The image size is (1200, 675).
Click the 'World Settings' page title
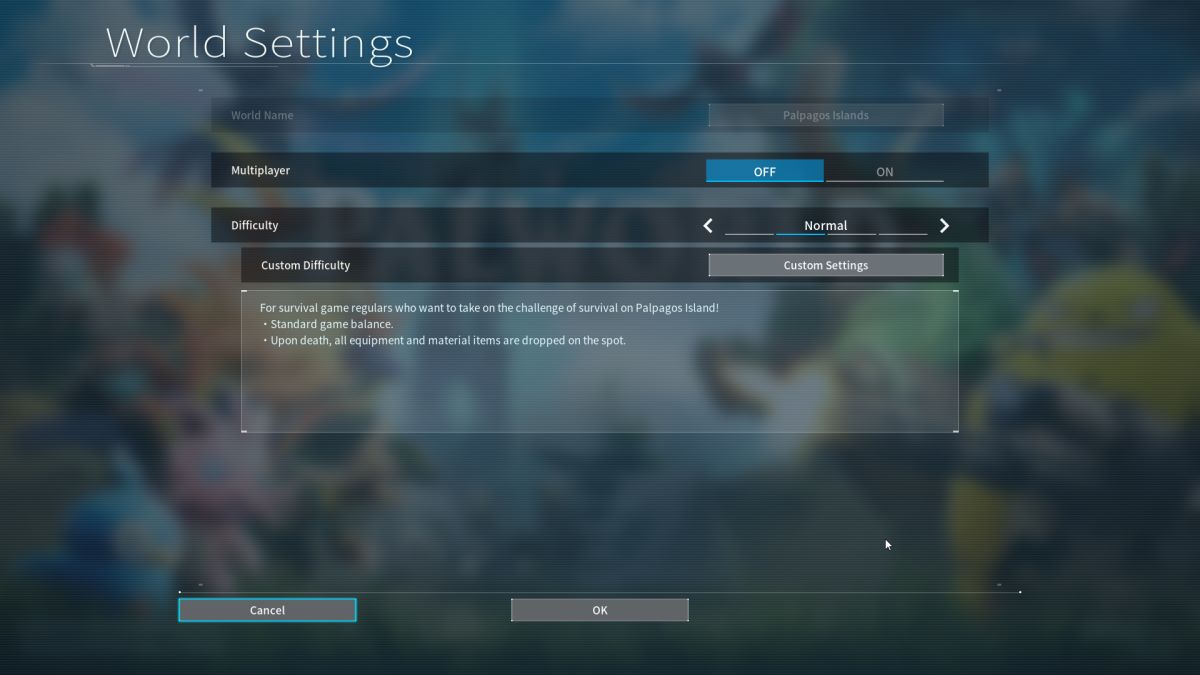click(259, 44)
